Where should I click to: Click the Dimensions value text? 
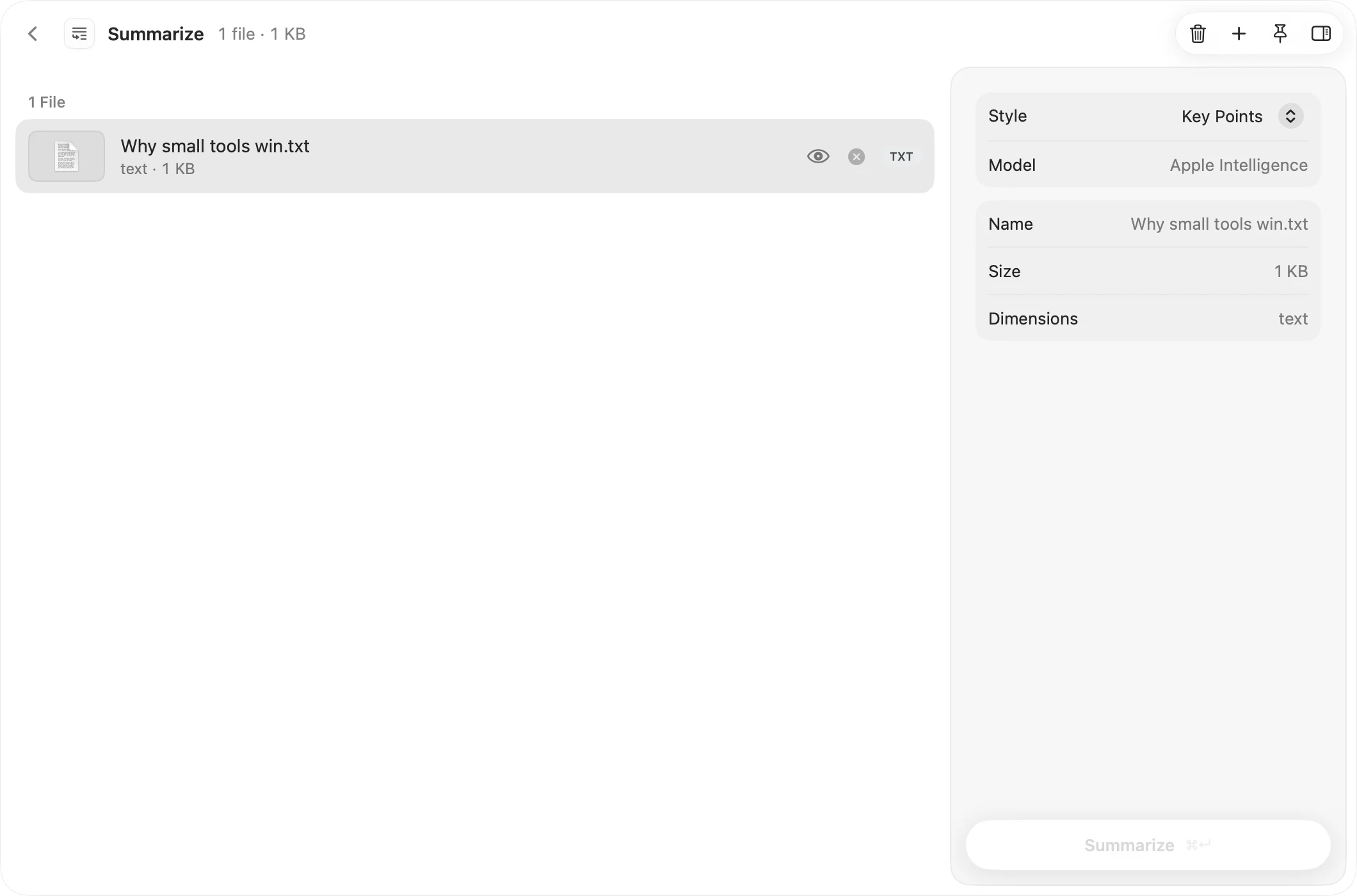(x=1293, y=319)
